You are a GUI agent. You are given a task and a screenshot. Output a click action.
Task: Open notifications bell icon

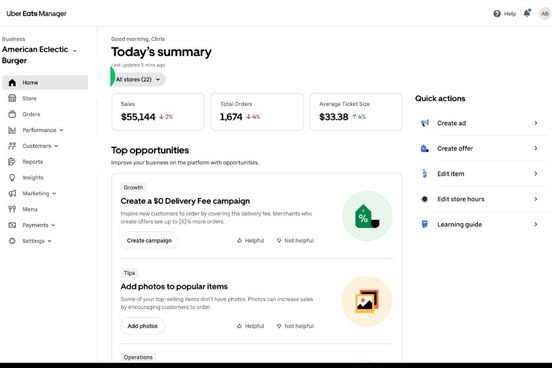(x=527, y=13)
